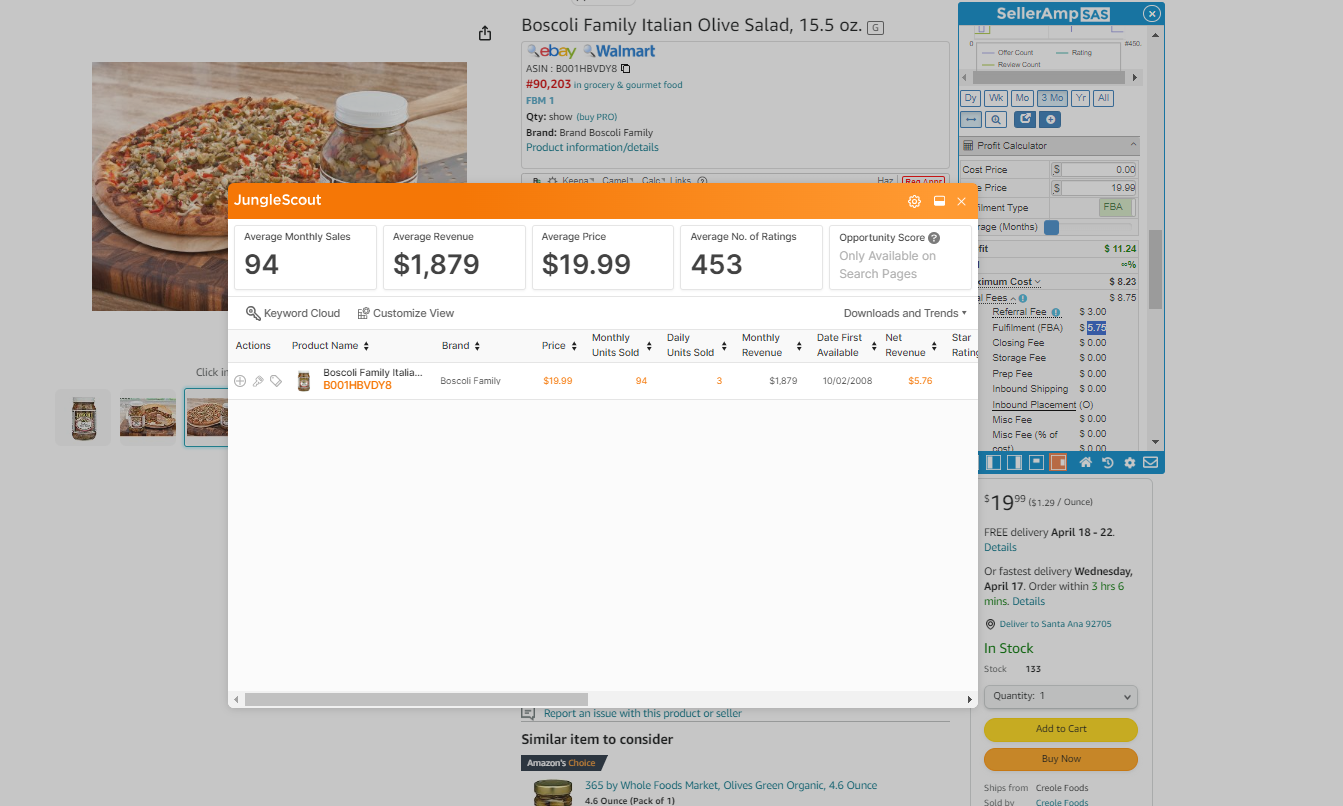Copy ASIN with the clipboard icon
Screen dimensions: 1343x806
pos(626,68)
